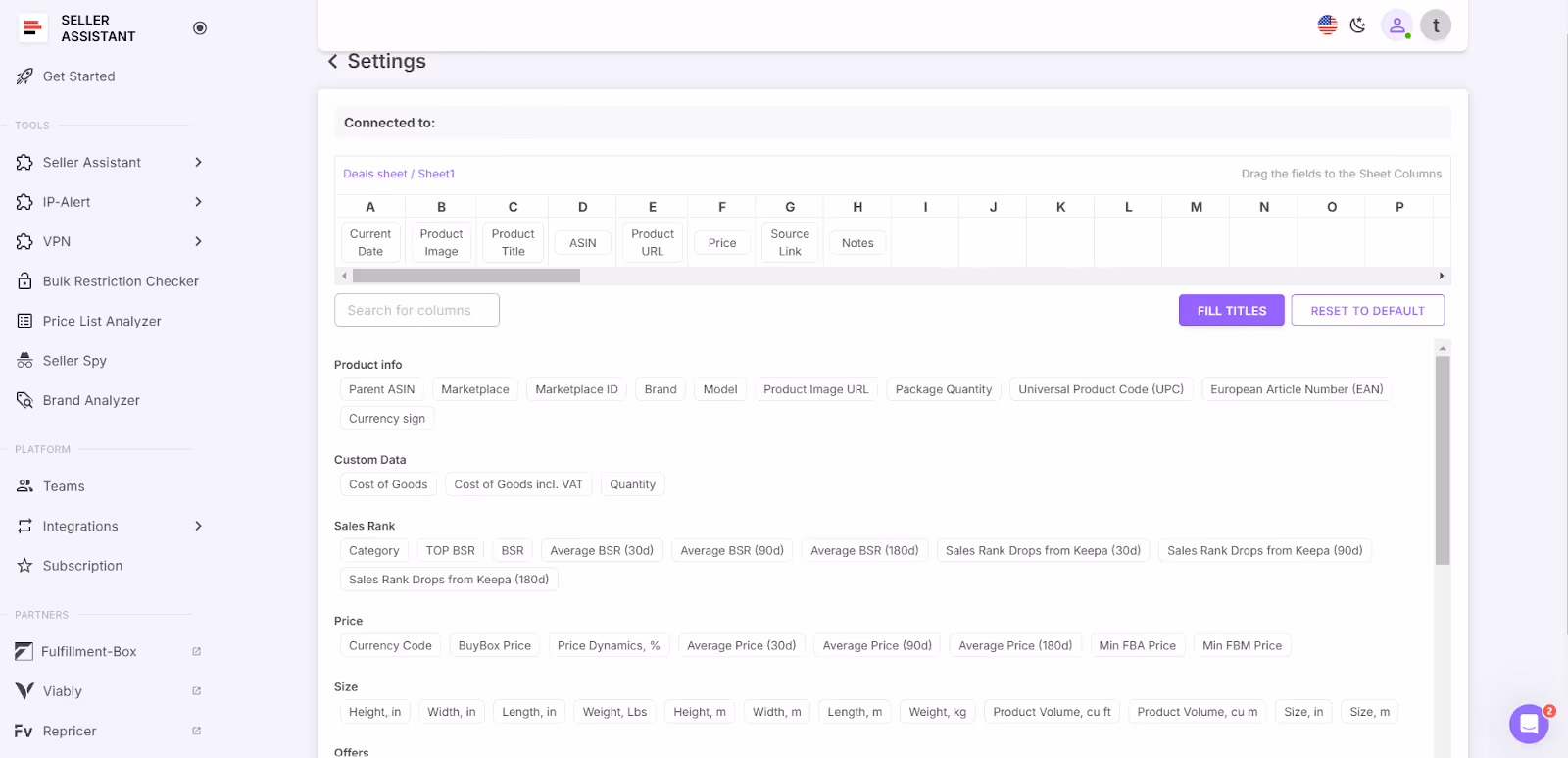Viewport: 1568px width, 758px height.
Task: Click the Subscription star icon
Action: 24,566
